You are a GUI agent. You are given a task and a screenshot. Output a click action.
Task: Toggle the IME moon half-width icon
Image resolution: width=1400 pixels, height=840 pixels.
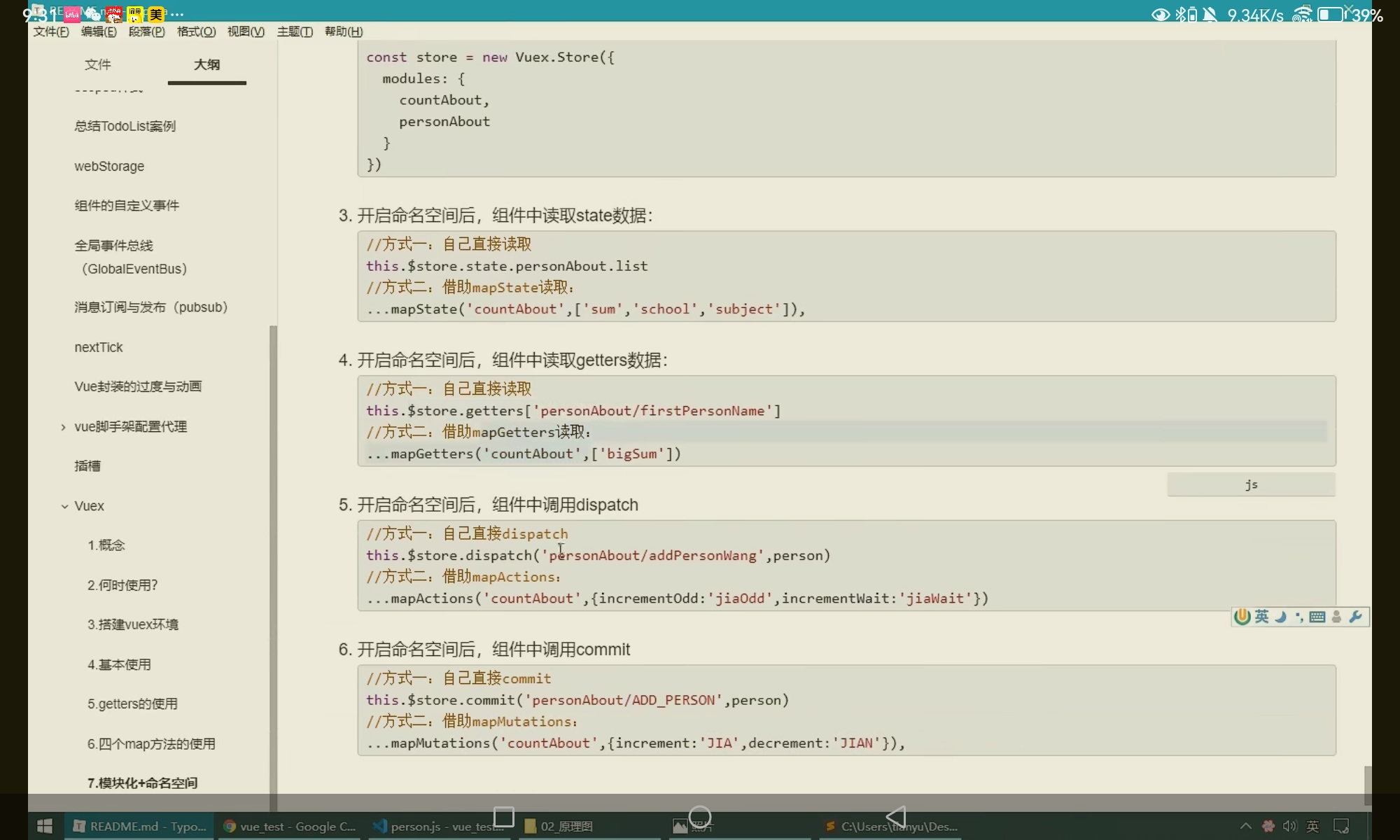[1280, 617]
